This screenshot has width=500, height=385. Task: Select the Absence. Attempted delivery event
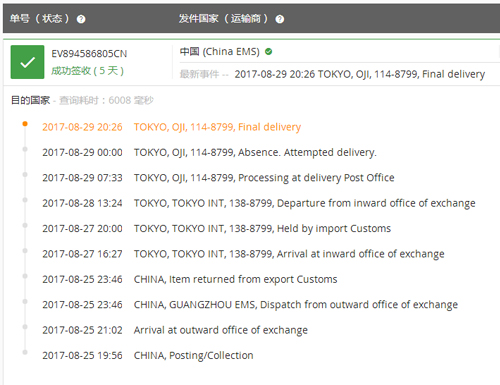pos(209,152)
